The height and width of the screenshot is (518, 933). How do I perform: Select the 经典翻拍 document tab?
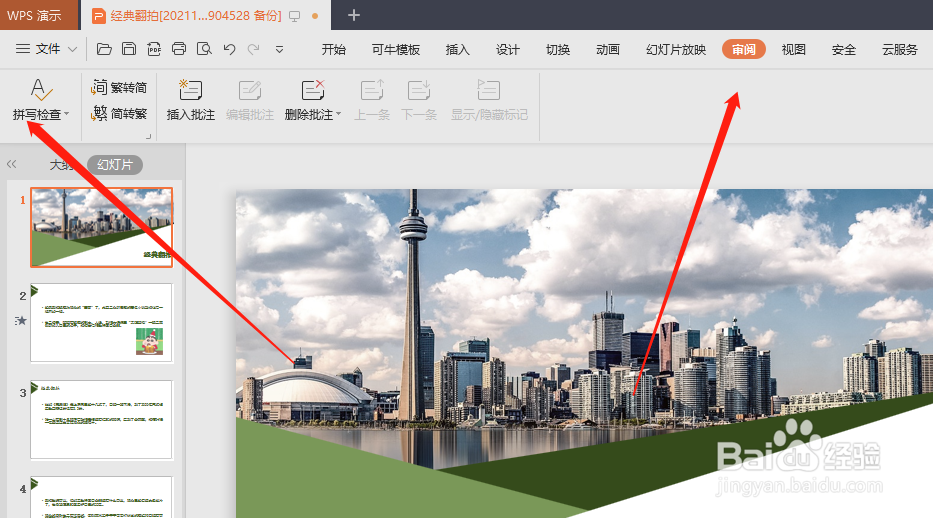(196, 15)
